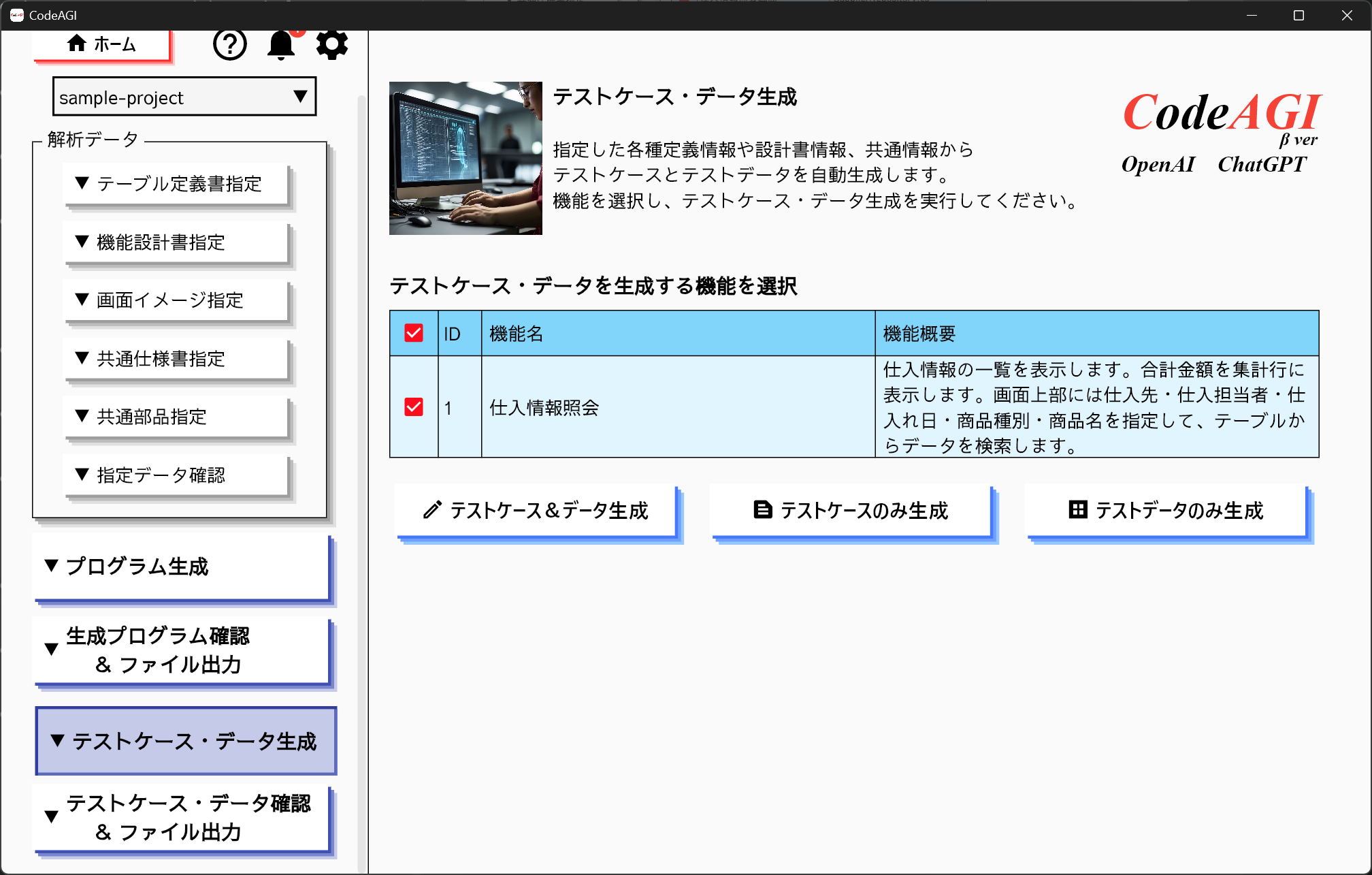Open the sample-project dropdown
Image resolution: width=1372 pixels, height=875 pixels.
(184, 97)
